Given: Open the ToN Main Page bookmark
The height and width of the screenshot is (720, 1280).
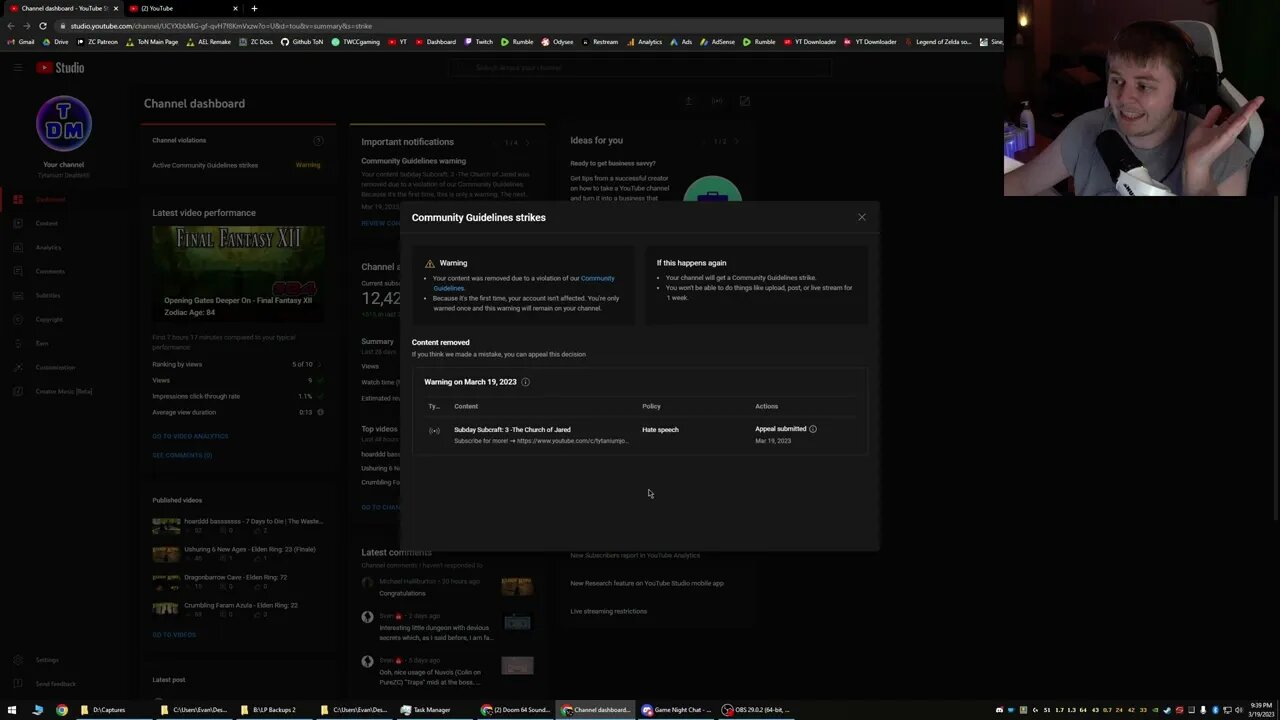Looking at the screenshot, I should 151,42.
